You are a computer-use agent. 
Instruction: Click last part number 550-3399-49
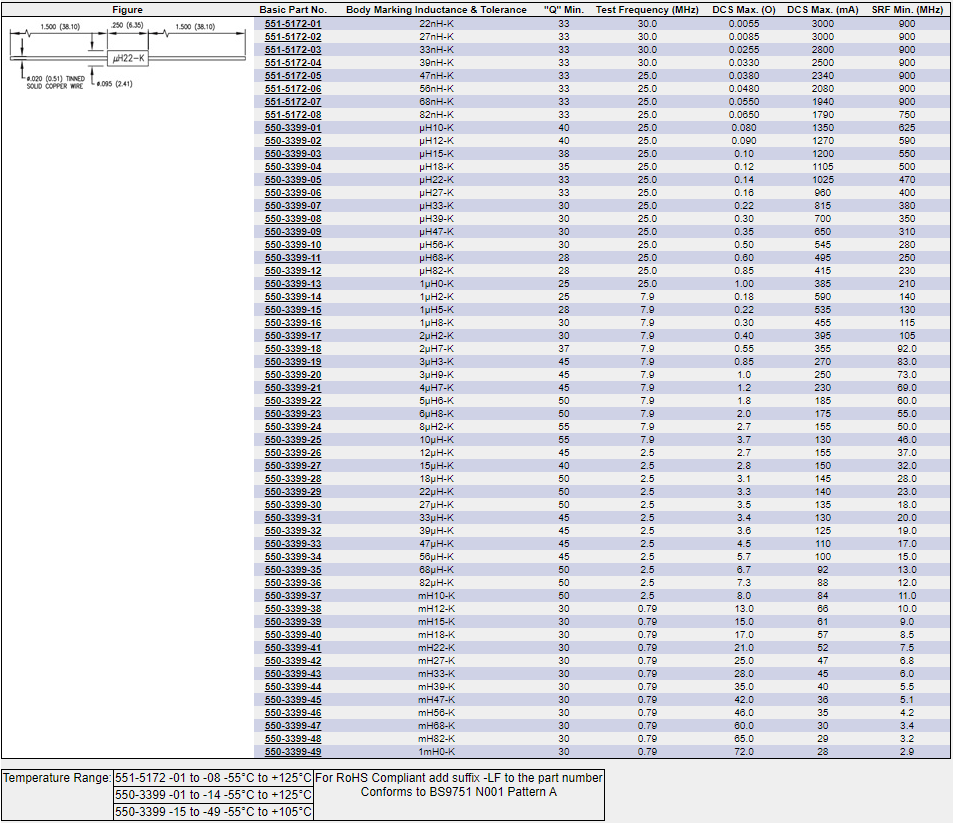tap(293, 751)
